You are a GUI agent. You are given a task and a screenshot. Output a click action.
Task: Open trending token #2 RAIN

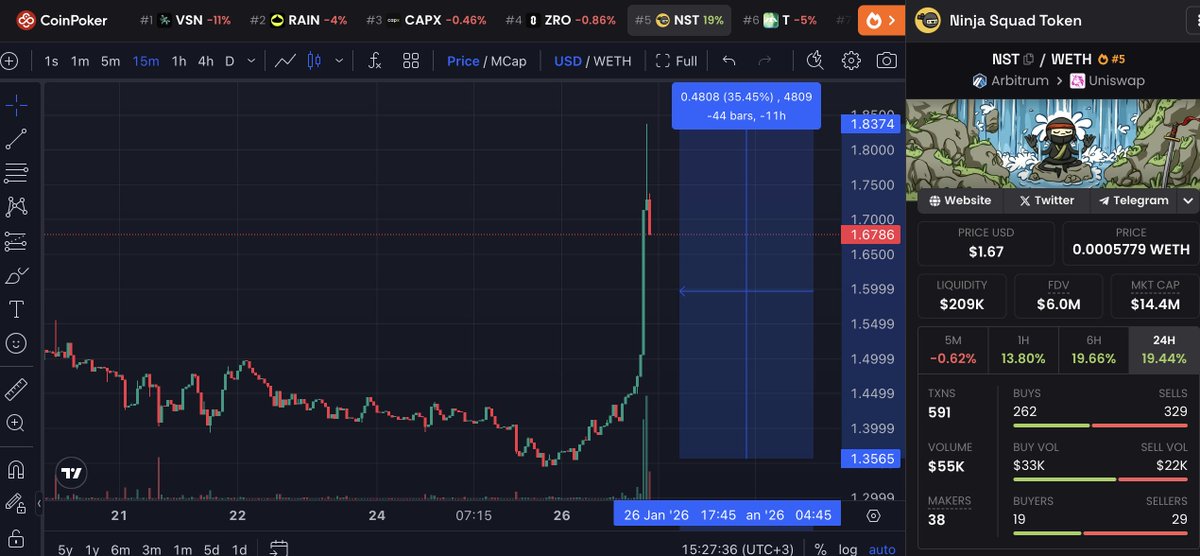point(298,20)
